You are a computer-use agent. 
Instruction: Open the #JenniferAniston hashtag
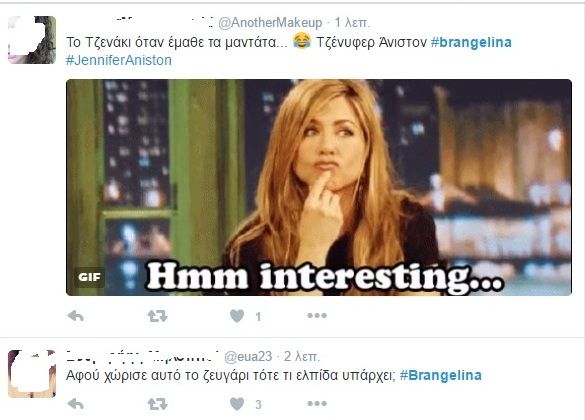coord(119,60)
